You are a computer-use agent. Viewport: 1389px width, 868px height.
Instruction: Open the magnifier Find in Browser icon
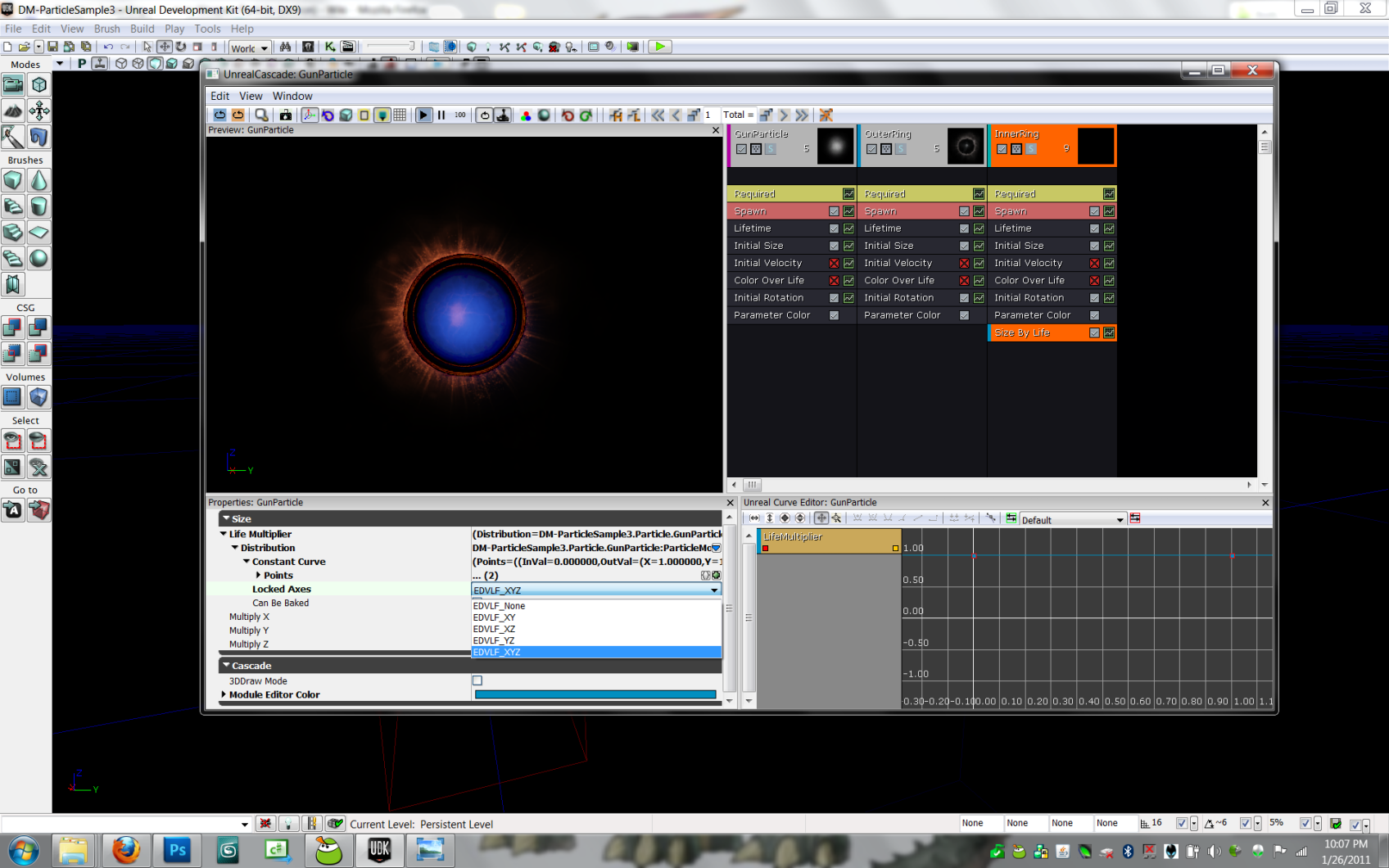[261, 115]
